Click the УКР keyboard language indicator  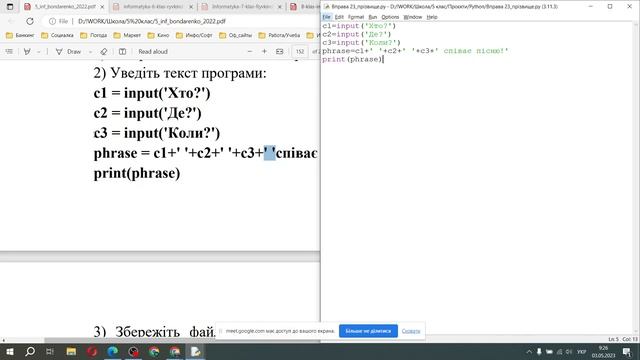582,351
